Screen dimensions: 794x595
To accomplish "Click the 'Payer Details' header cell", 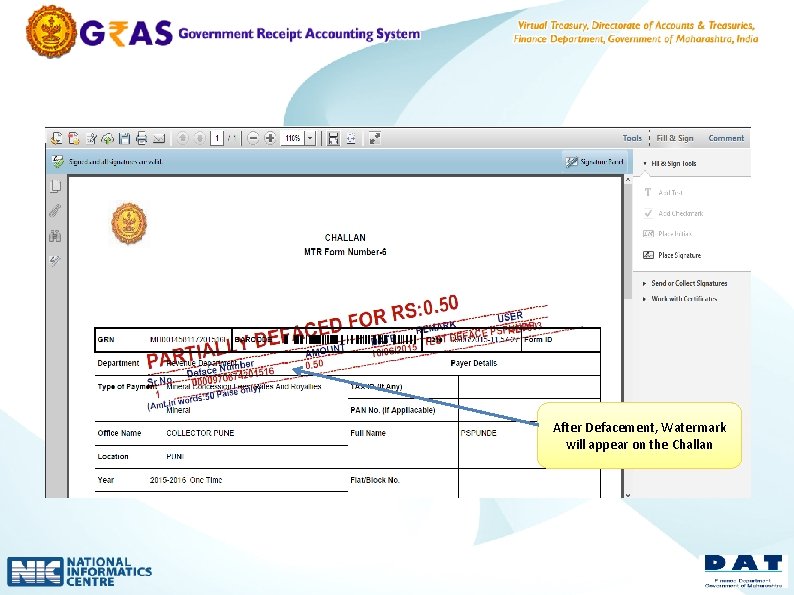I will tap(473, 363).
